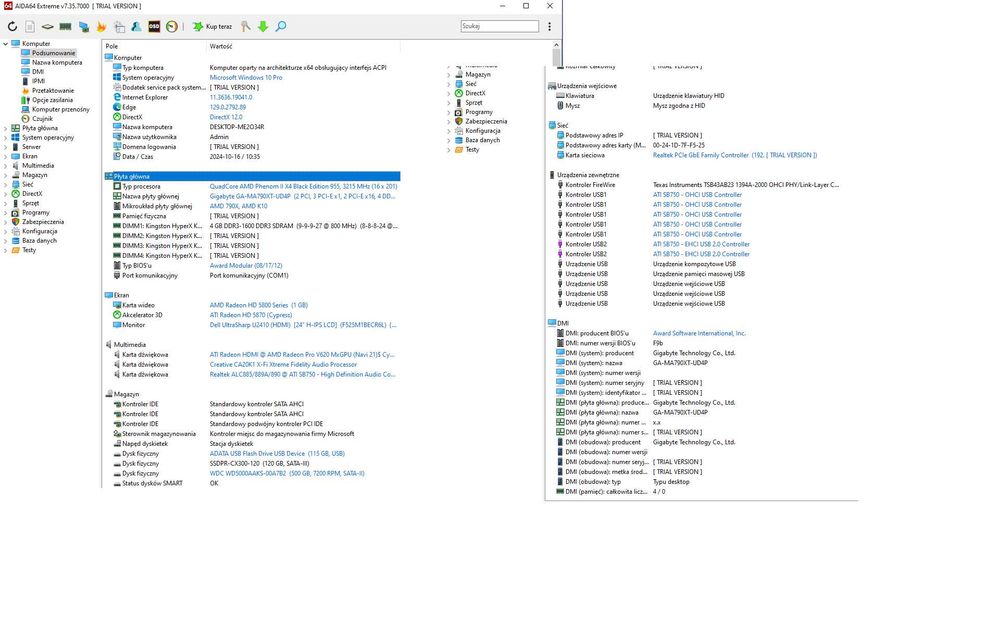Click MAC address 00-24-1D-7F-F5-25 value
Image resolution: width=1000 pixels, height=625 pixels.
click(x=679, y=145)
